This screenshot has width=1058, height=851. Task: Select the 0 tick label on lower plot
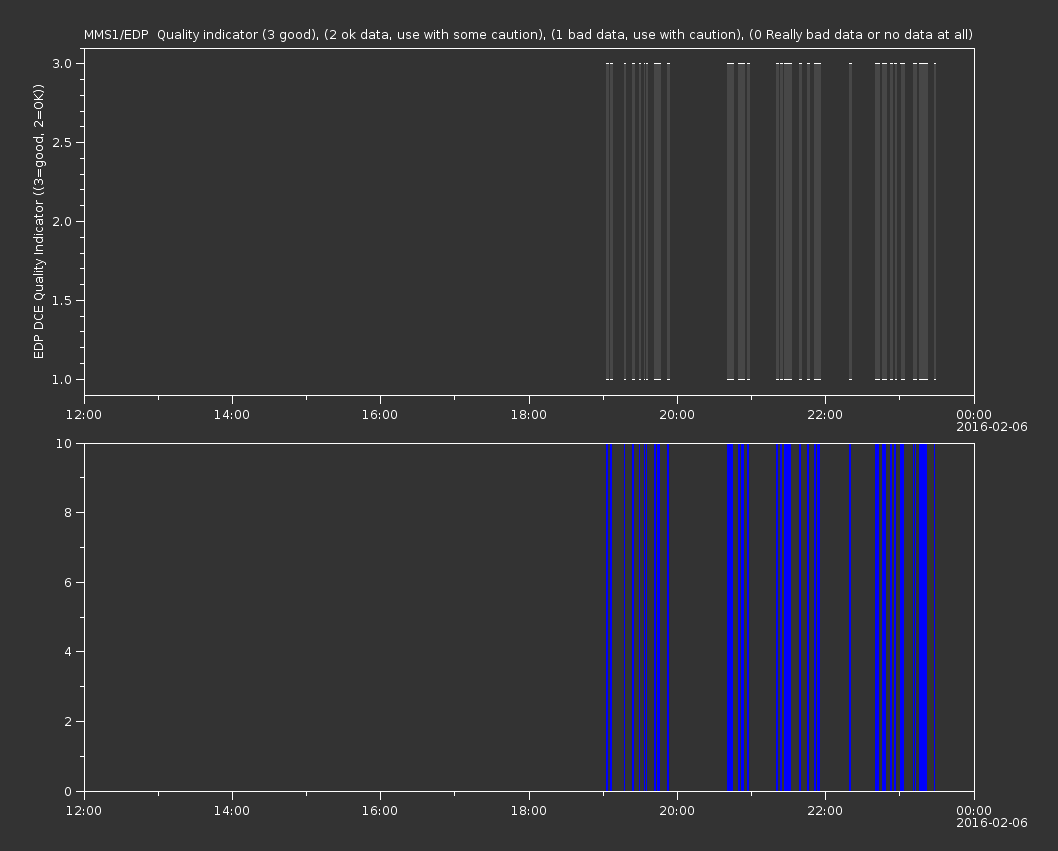point(68,792)
